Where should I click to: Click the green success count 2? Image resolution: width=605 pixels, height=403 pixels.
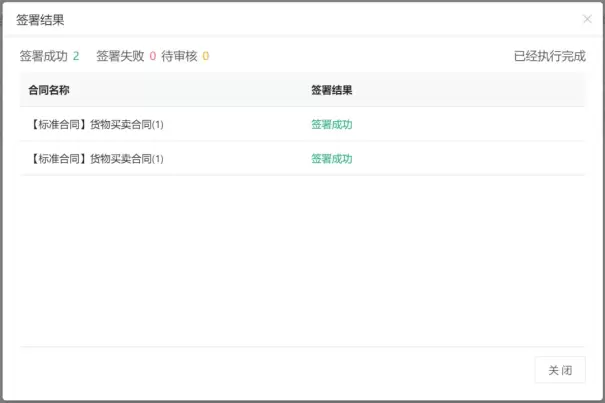coord(76,56)
